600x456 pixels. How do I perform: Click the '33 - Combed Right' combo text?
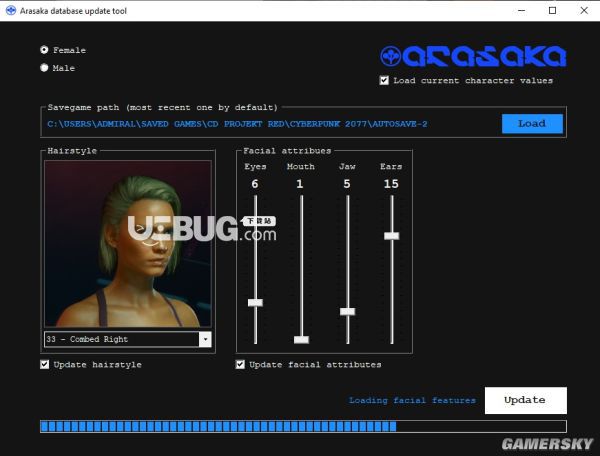pos(87,339)
